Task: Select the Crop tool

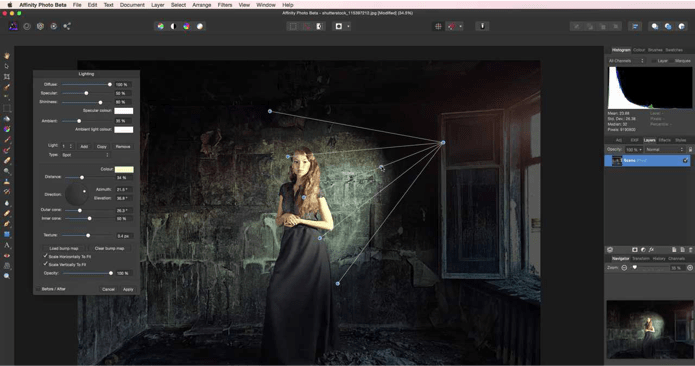Action: 7,77
